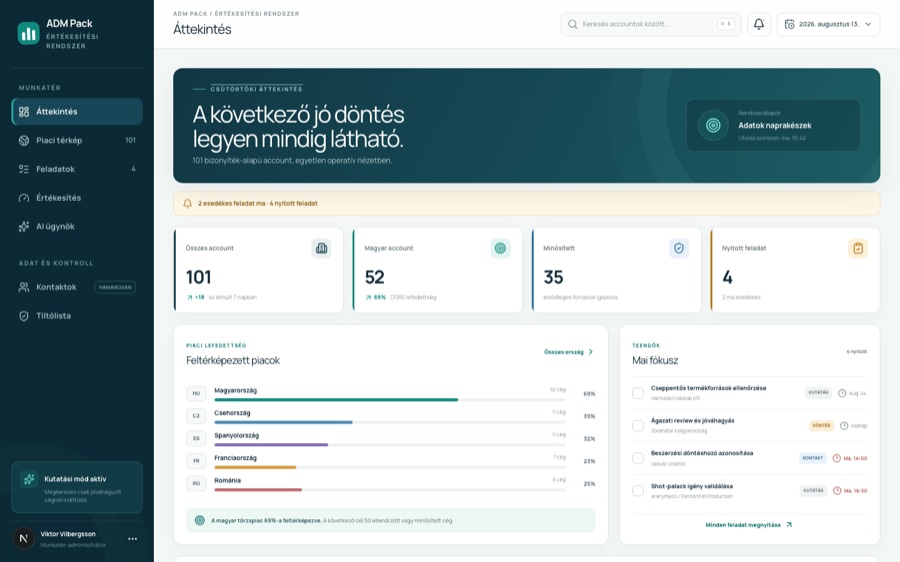This screenshot has width=900, height=562.
Task: Click red clock icon next to Ma, 16:30
Action: [x=837, y=491]
